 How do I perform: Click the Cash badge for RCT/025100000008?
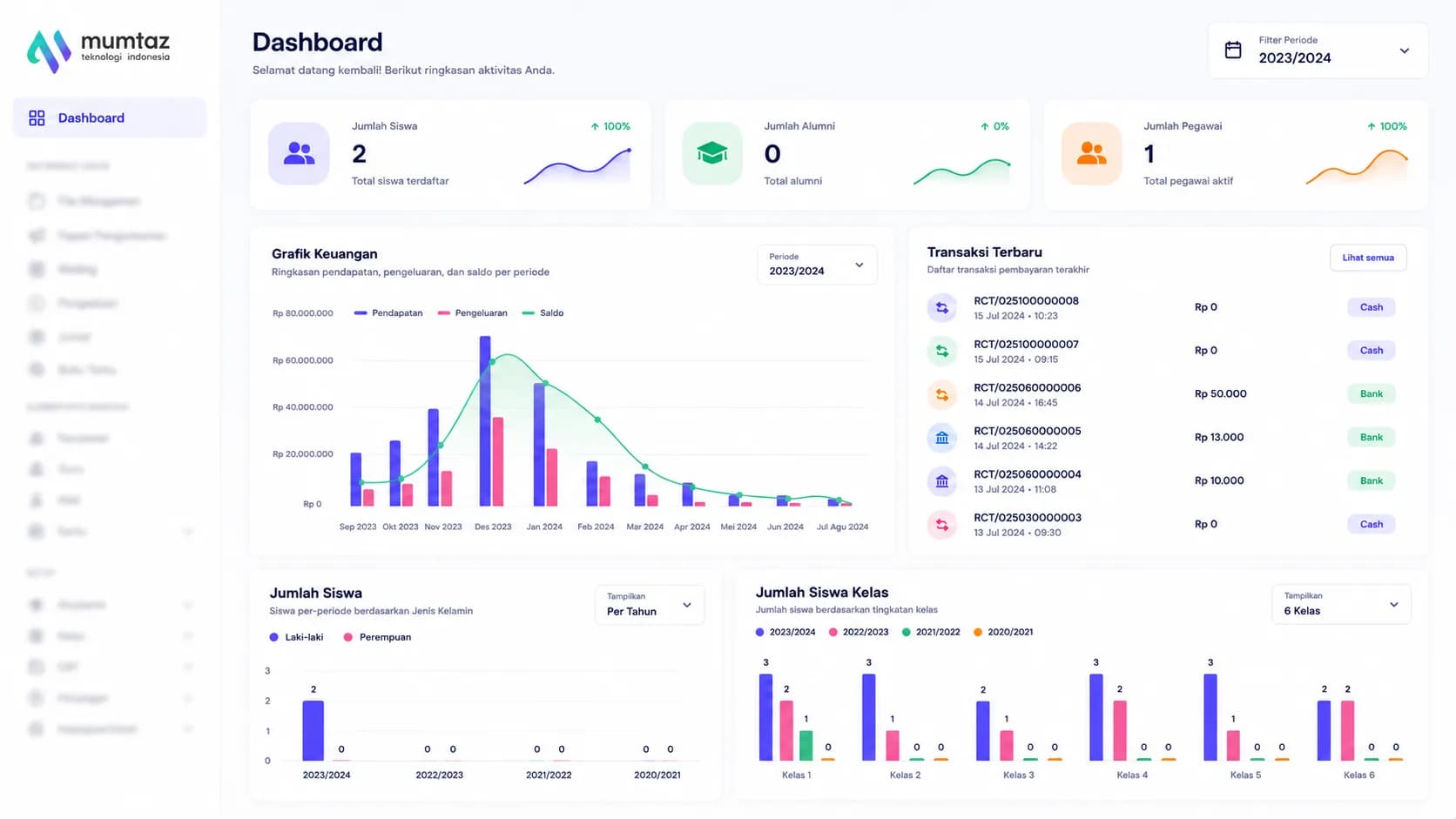[1371, 307]
